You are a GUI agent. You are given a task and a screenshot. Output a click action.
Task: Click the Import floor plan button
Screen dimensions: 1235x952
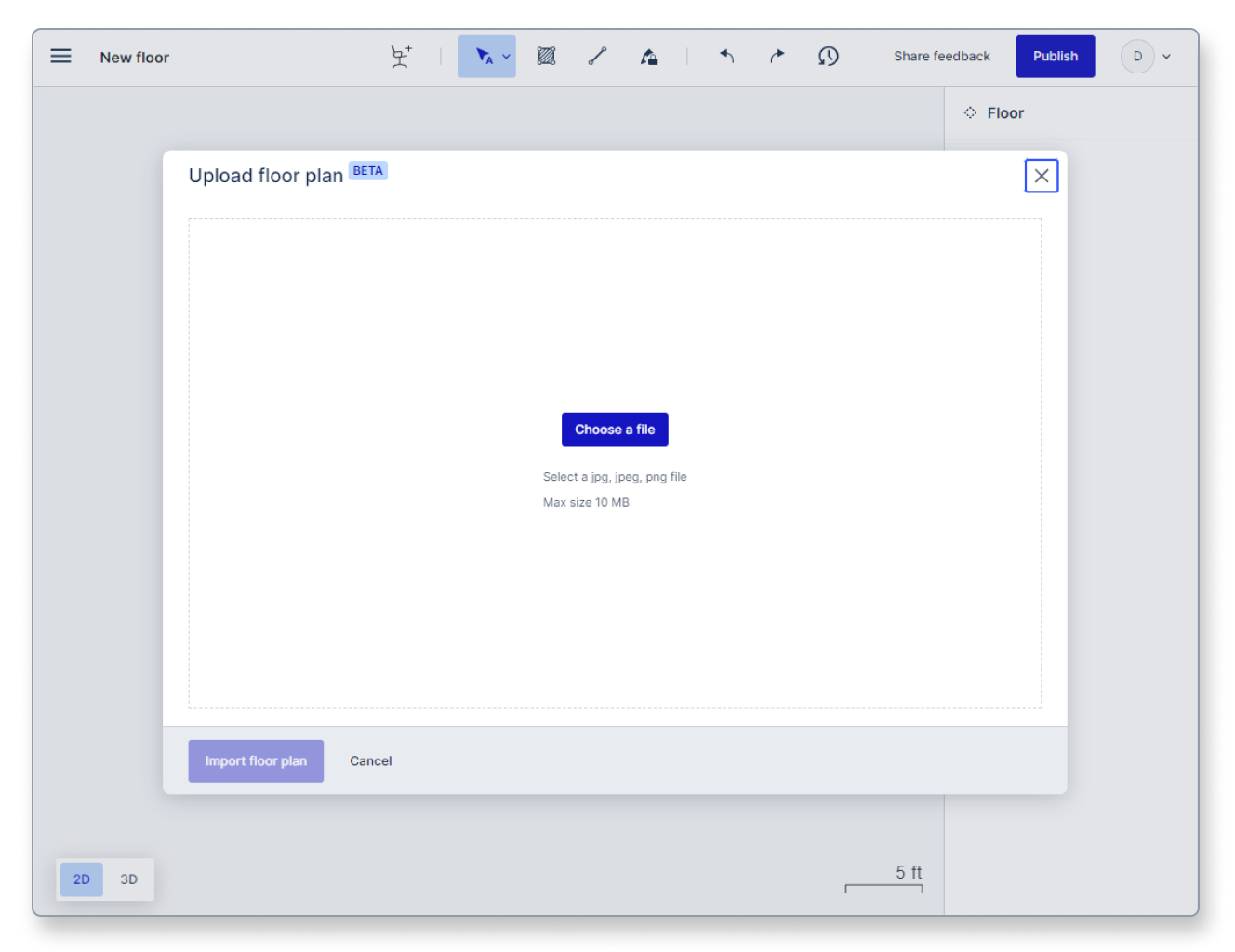pyautogui.click(x=256, y=761)
